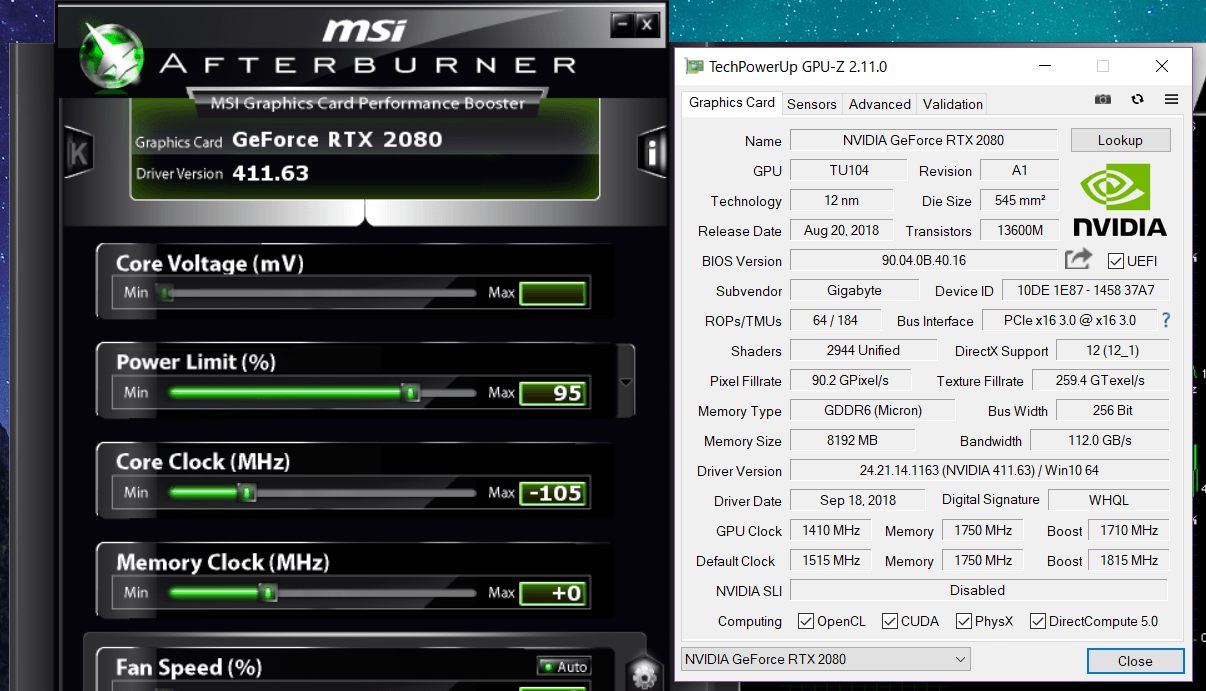Click the GPU Clock 1410 MHz field

coord(831,530)
